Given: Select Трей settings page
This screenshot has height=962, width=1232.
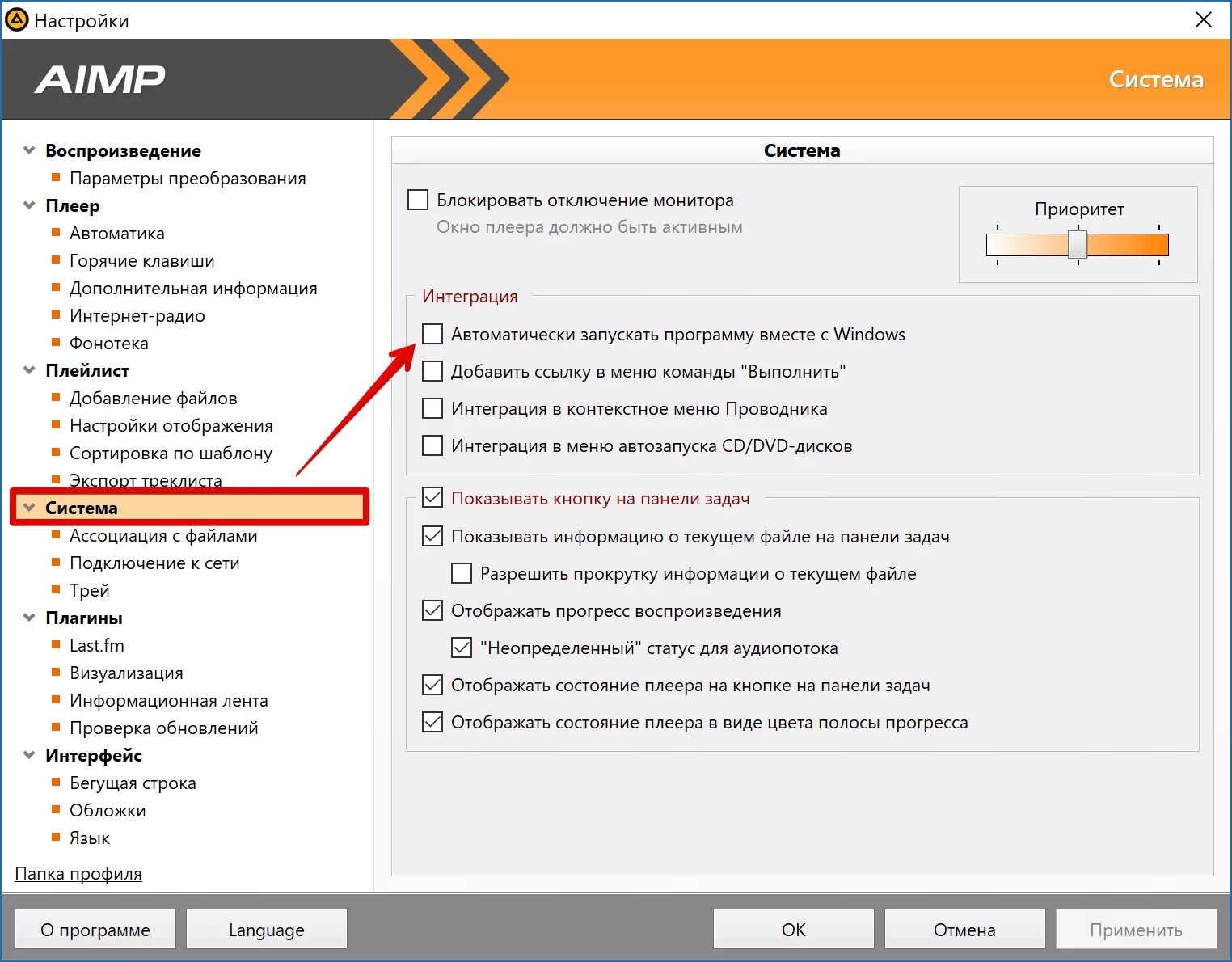Looking at the screenshot, I should 90,590.
